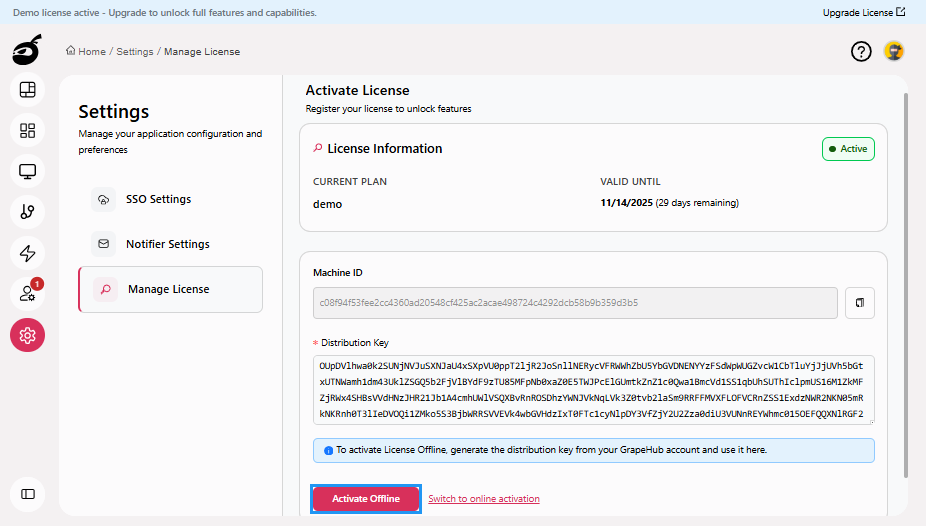Viewport: 926px width, 526px height.
Task: Switch to online activation link
Action: (x=484, y=499)
